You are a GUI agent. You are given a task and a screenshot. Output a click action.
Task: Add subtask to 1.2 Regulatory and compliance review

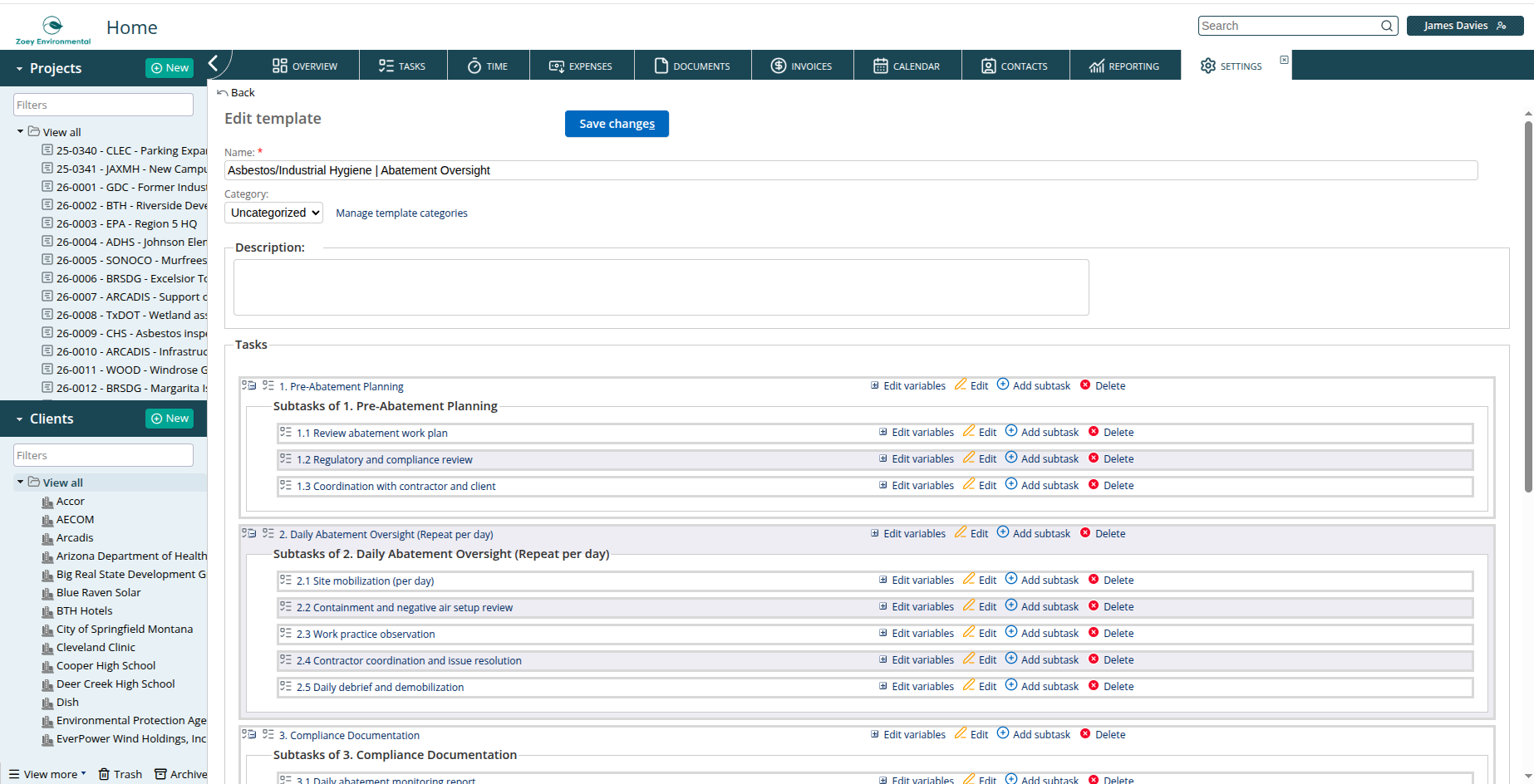coord(1041,458)
